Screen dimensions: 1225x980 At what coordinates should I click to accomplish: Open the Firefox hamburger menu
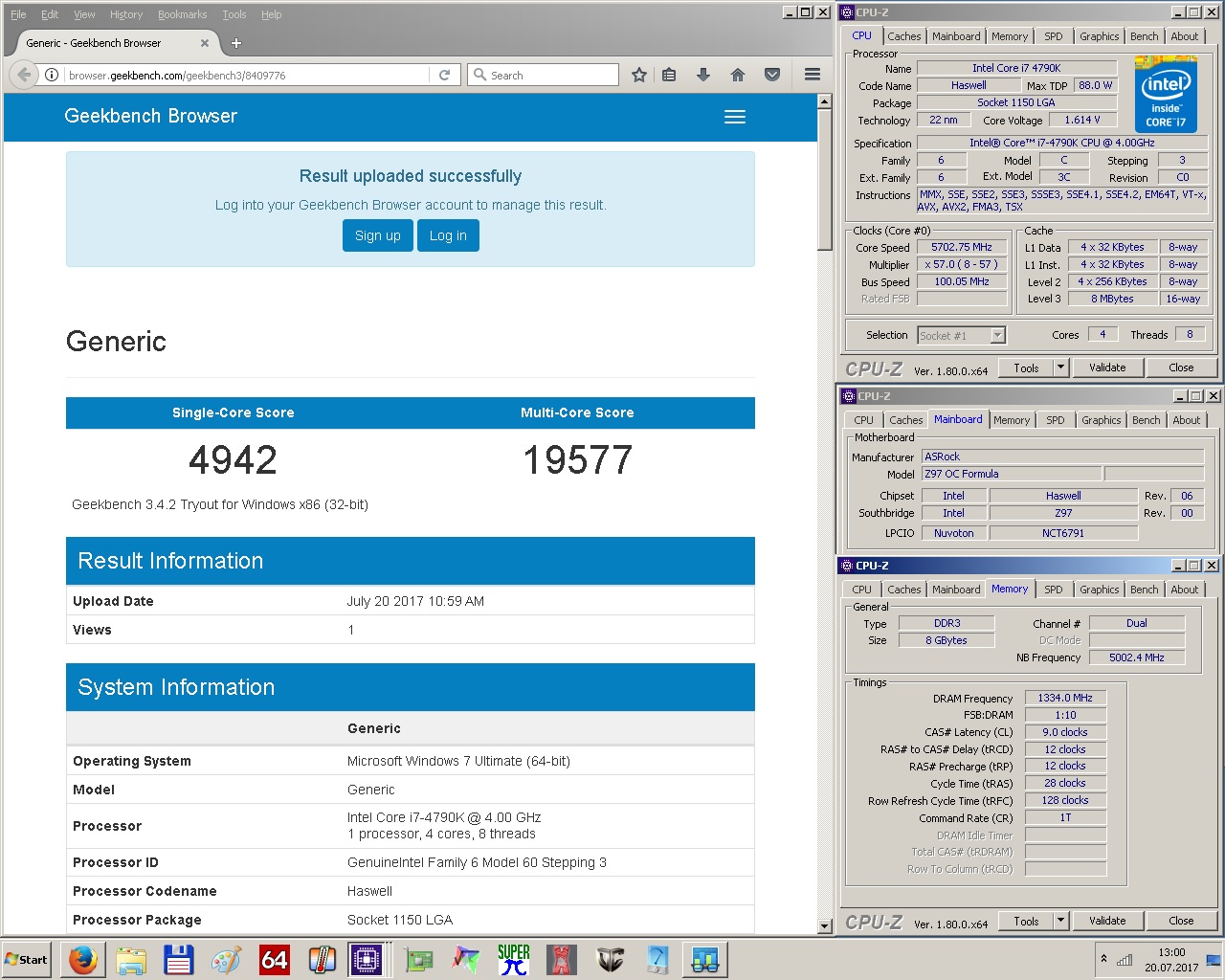tap(813, 75)
